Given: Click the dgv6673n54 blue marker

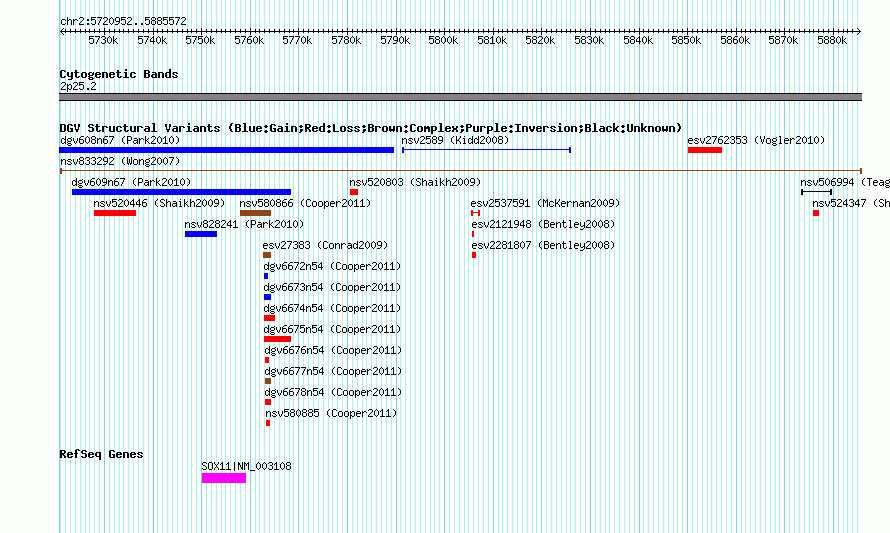Looking at the screenshot, I should pos(267,297).
